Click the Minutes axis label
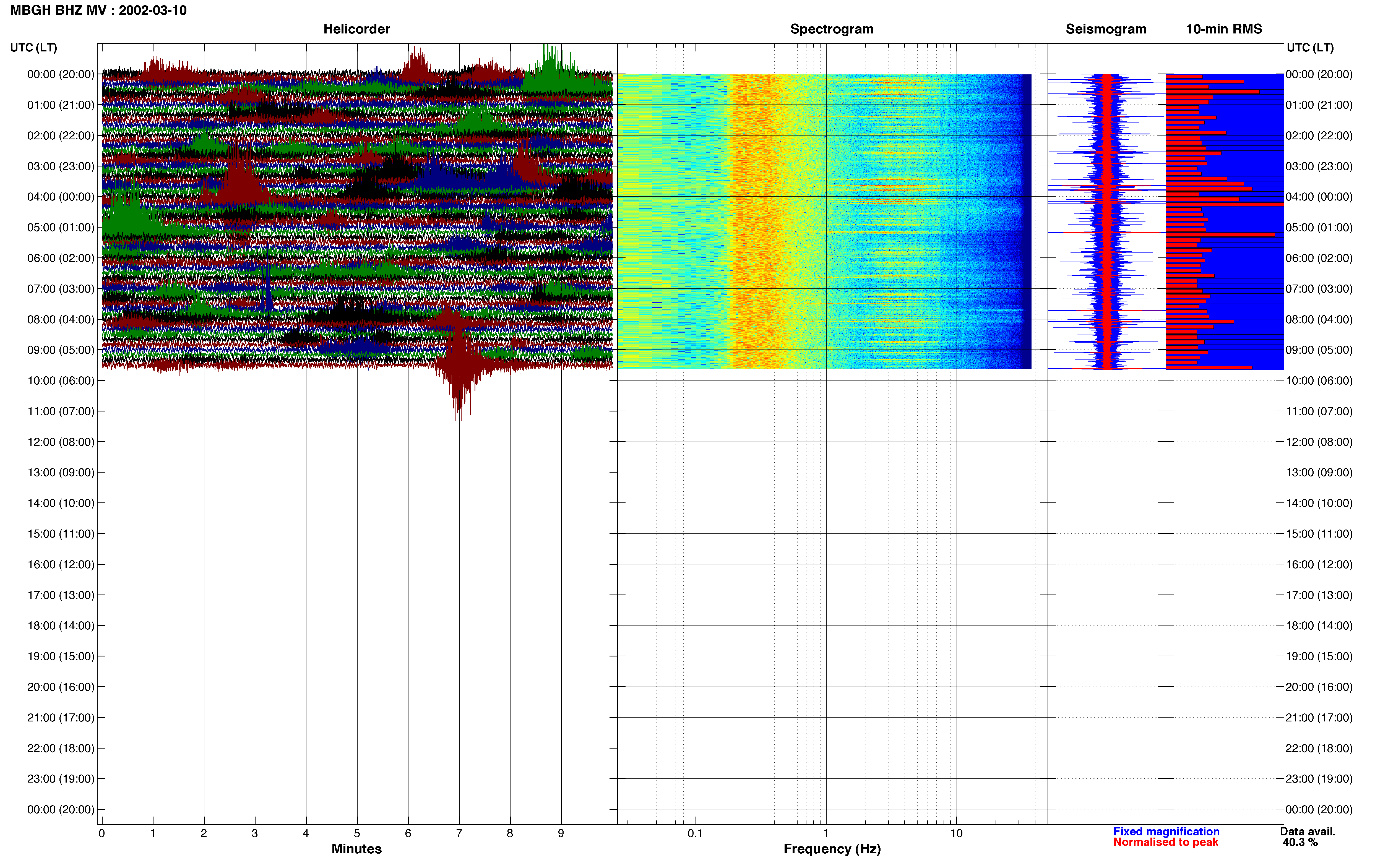Screen dimensions: 1388x868 point(356,848)
